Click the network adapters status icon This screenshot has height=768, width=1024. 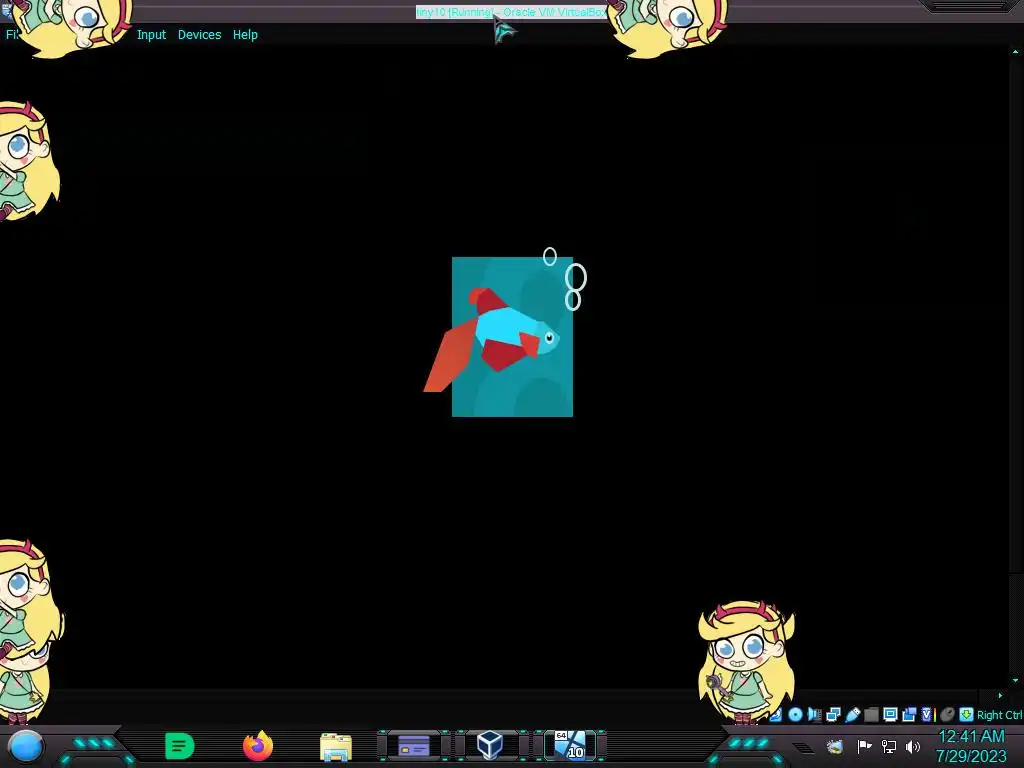click(833, 714)
